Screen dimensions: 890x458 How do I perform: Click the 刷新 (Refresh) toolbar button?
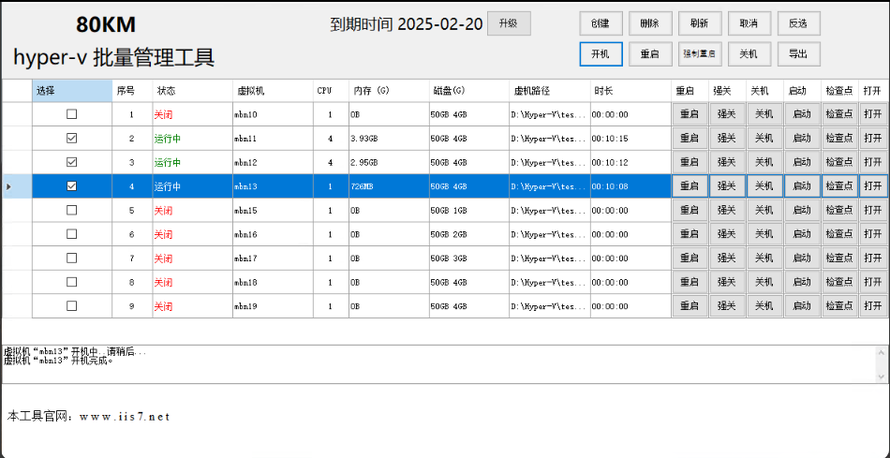(699, 23)
